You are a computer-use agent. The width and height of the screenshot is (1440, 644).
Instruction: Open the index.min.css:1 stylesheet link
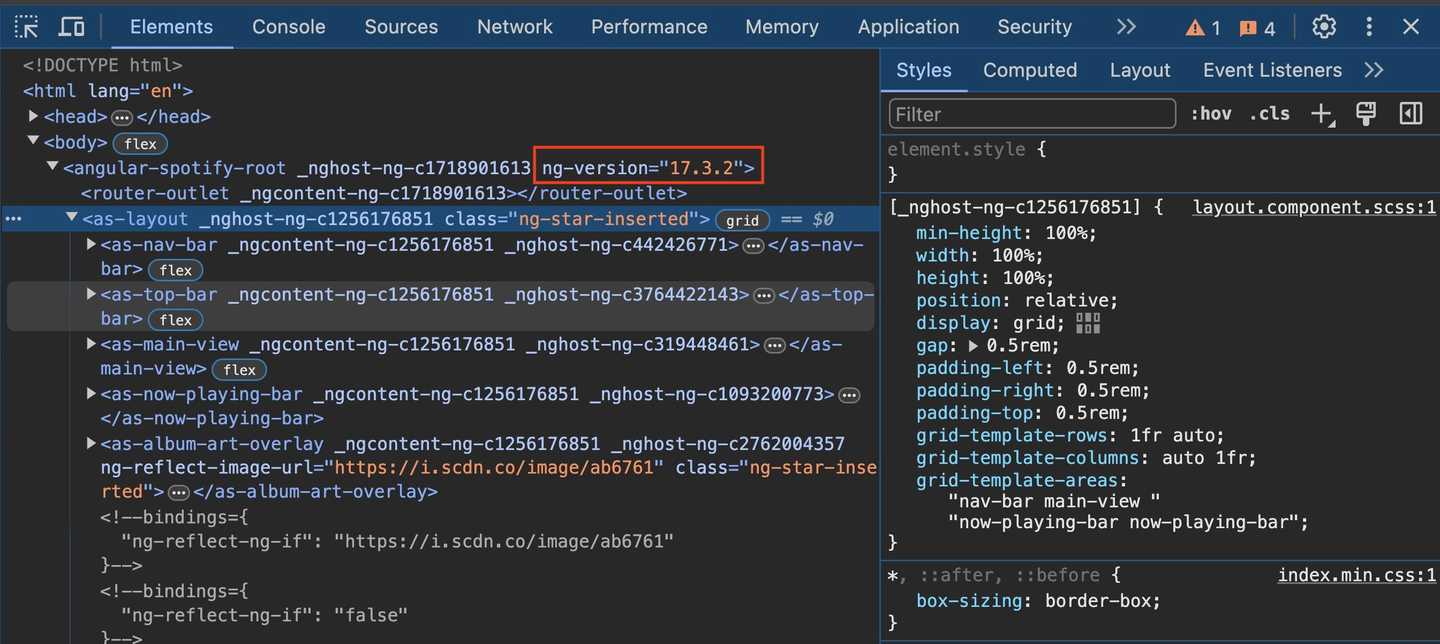[x=1356, y=575]
